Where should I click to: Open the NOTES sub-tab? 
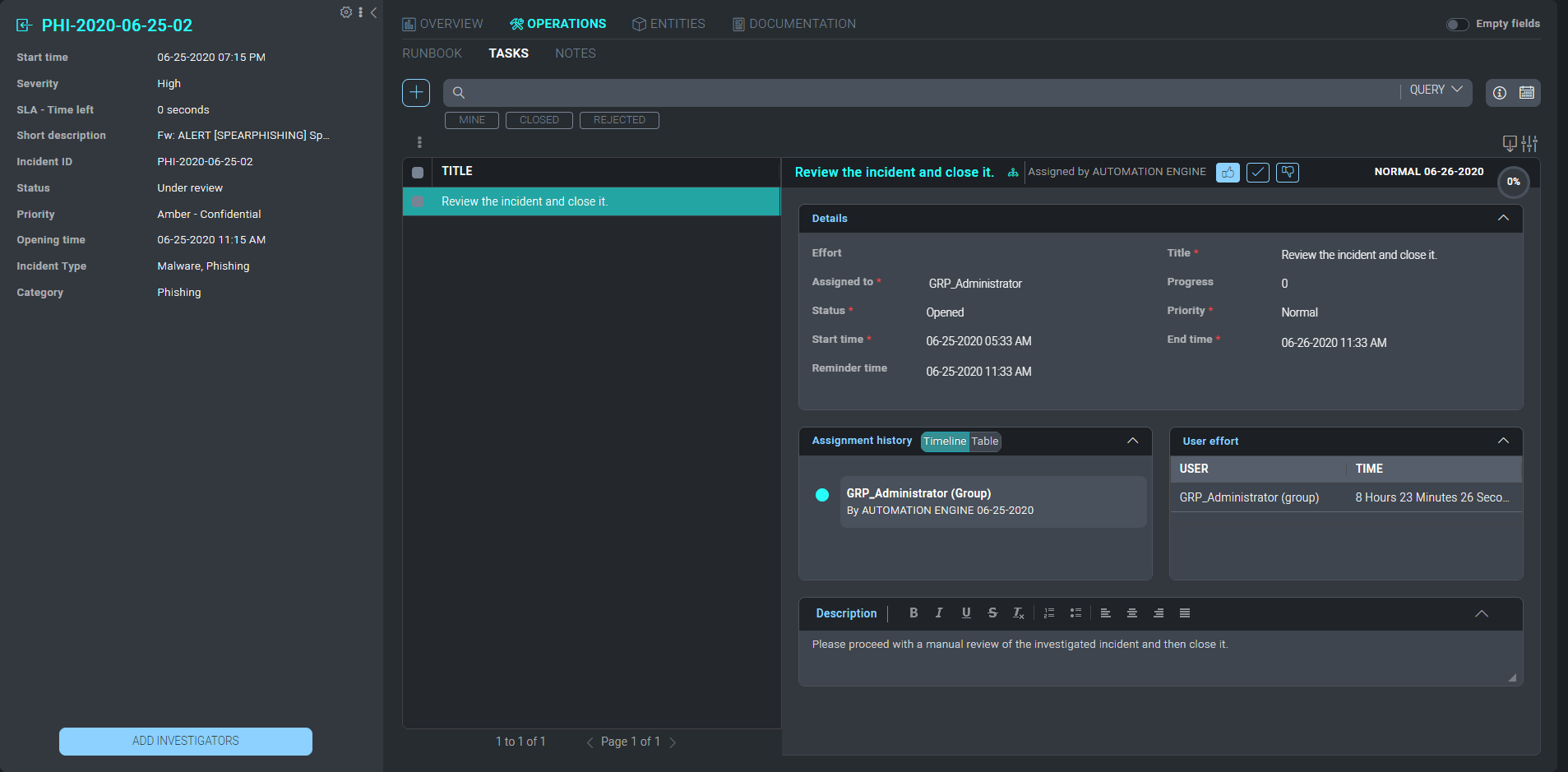575,53
